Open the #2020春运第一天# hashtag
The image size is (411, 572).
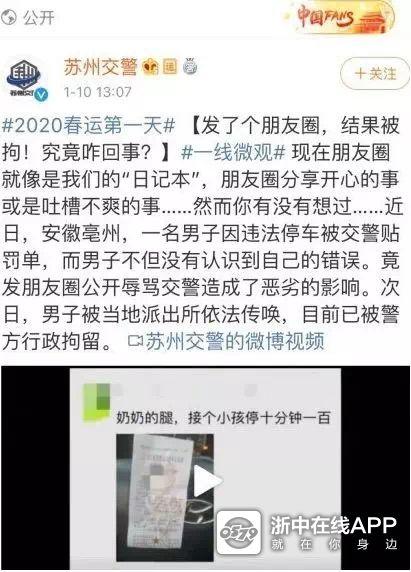(x=89, y=126)
